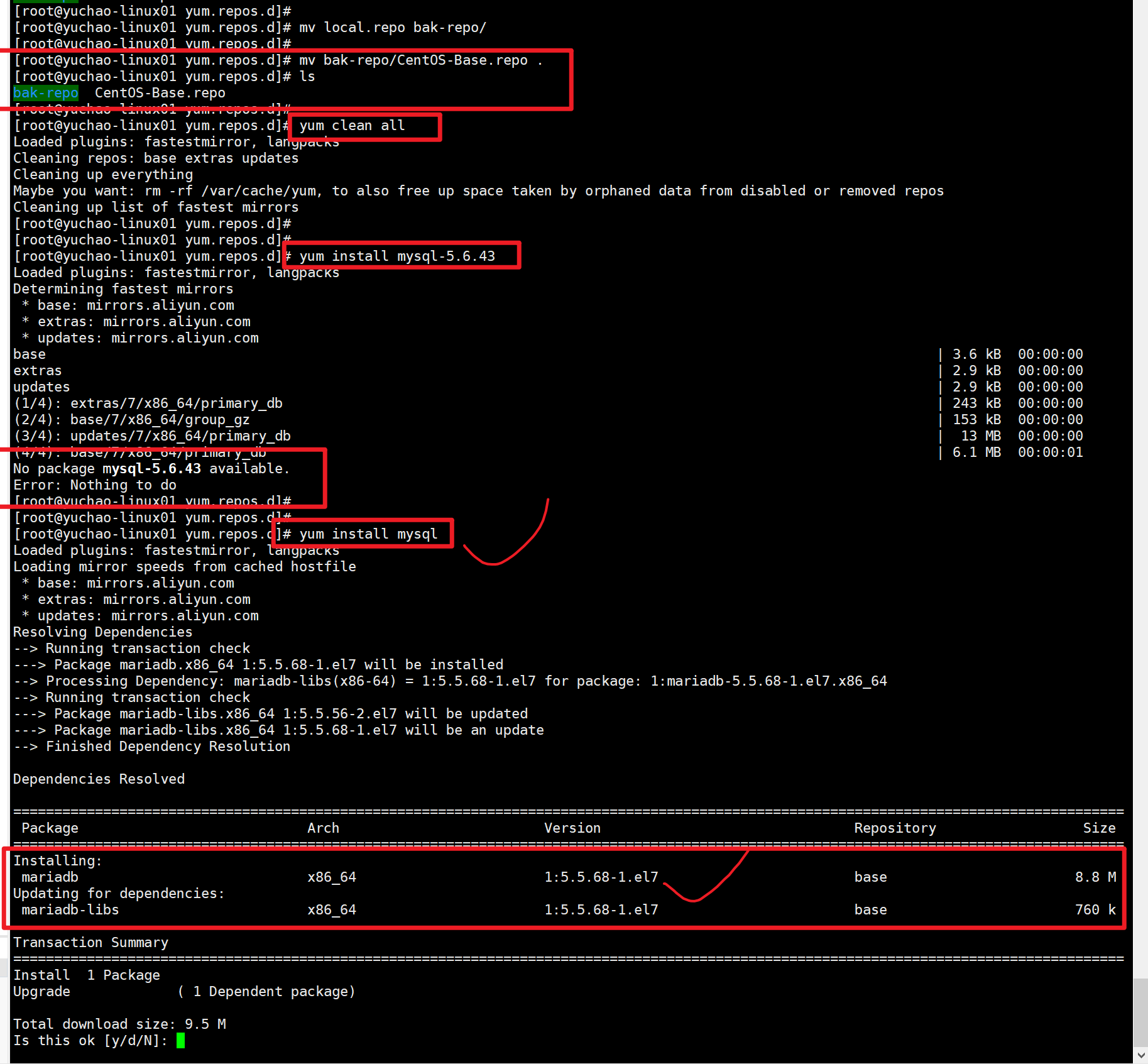Click the scrollbar down arrow
Viewport: 1148px width, 1064px height.
[1140, 1055]
